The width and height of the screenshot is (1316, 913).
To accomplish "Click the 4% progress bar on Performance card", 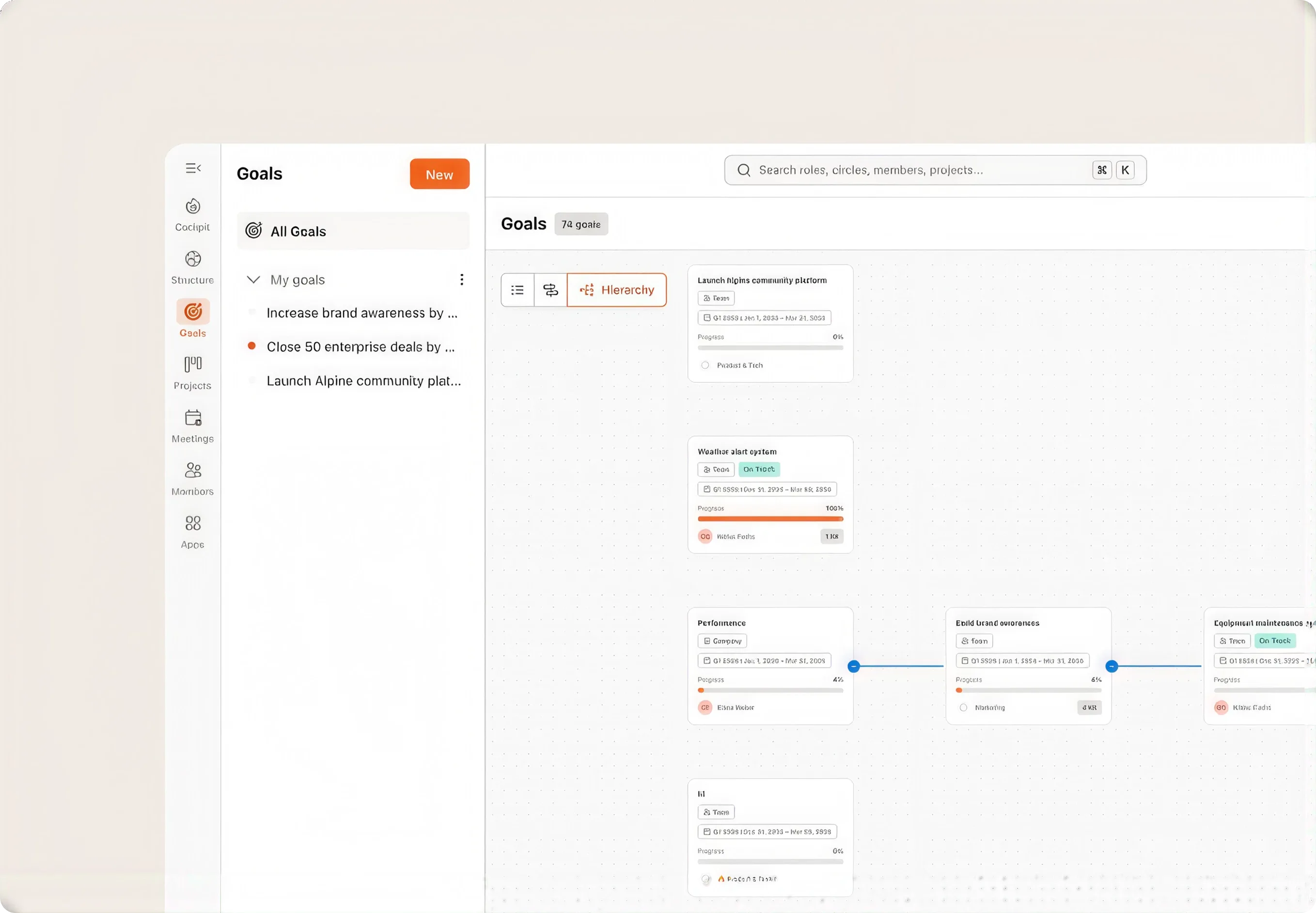I will click(770, 691).
